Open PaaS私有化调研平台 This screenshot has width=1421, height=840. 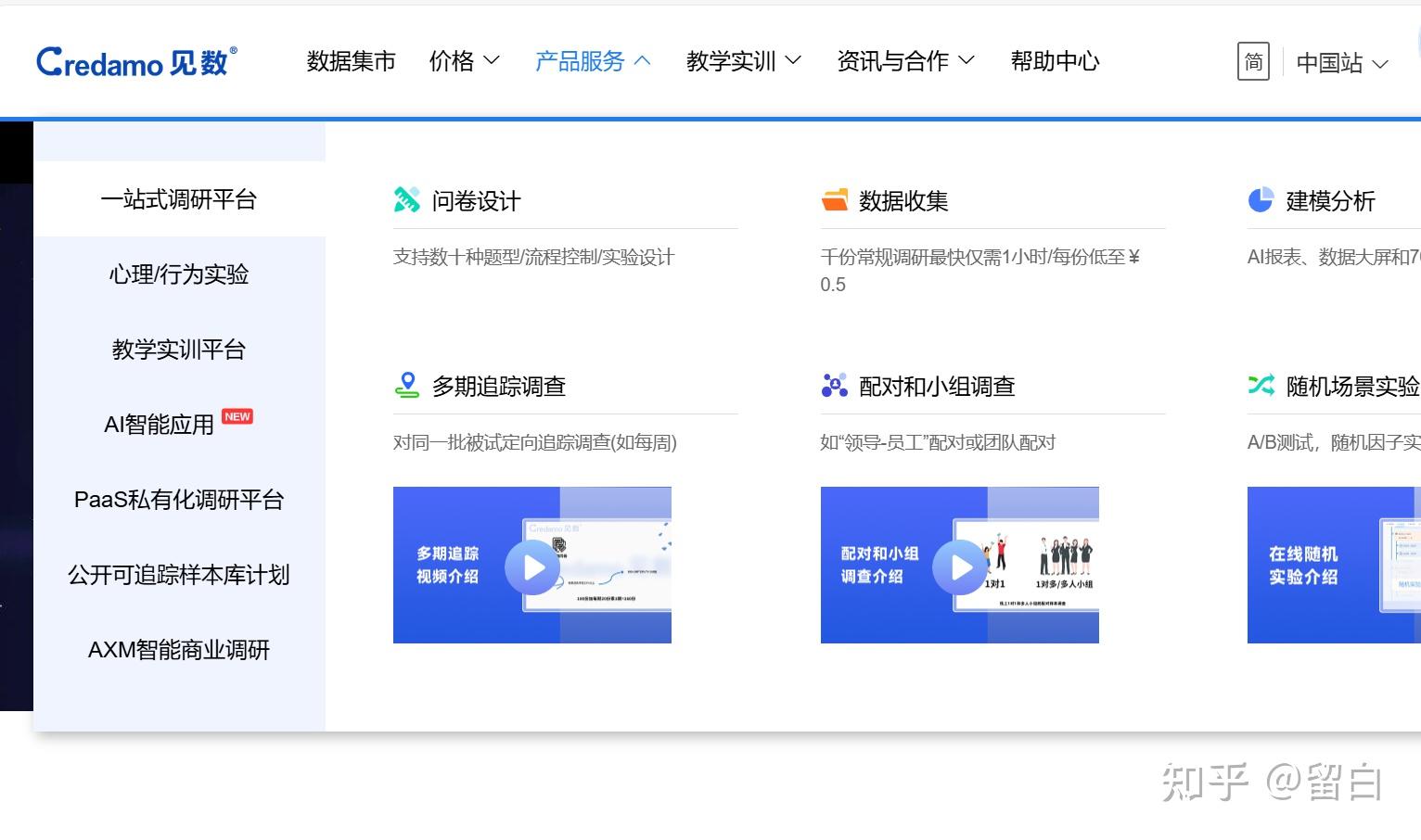(178, 500)
